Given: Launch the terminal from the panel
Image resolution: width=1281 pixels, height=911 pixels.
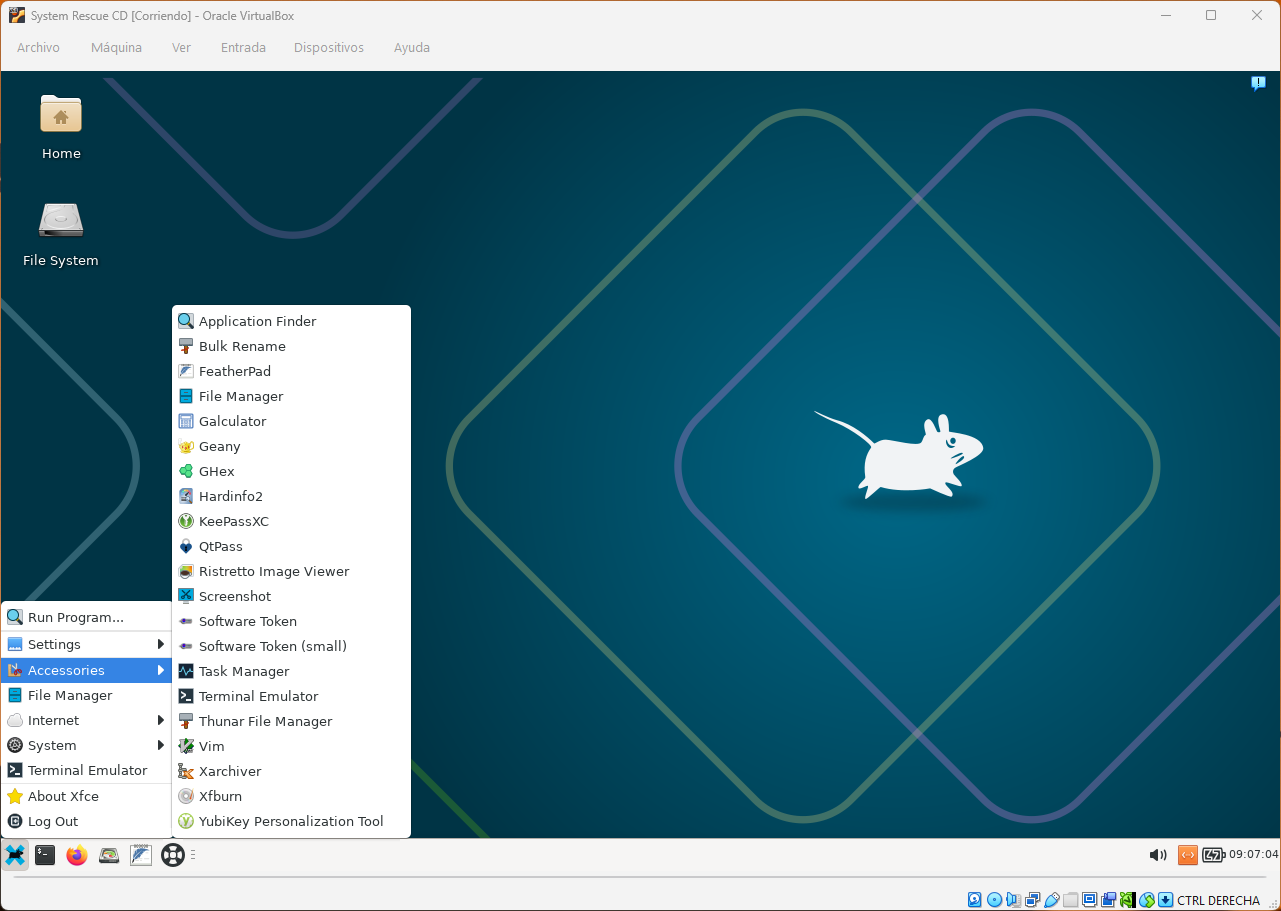Looking at the screenshot, I should (45, 855).
